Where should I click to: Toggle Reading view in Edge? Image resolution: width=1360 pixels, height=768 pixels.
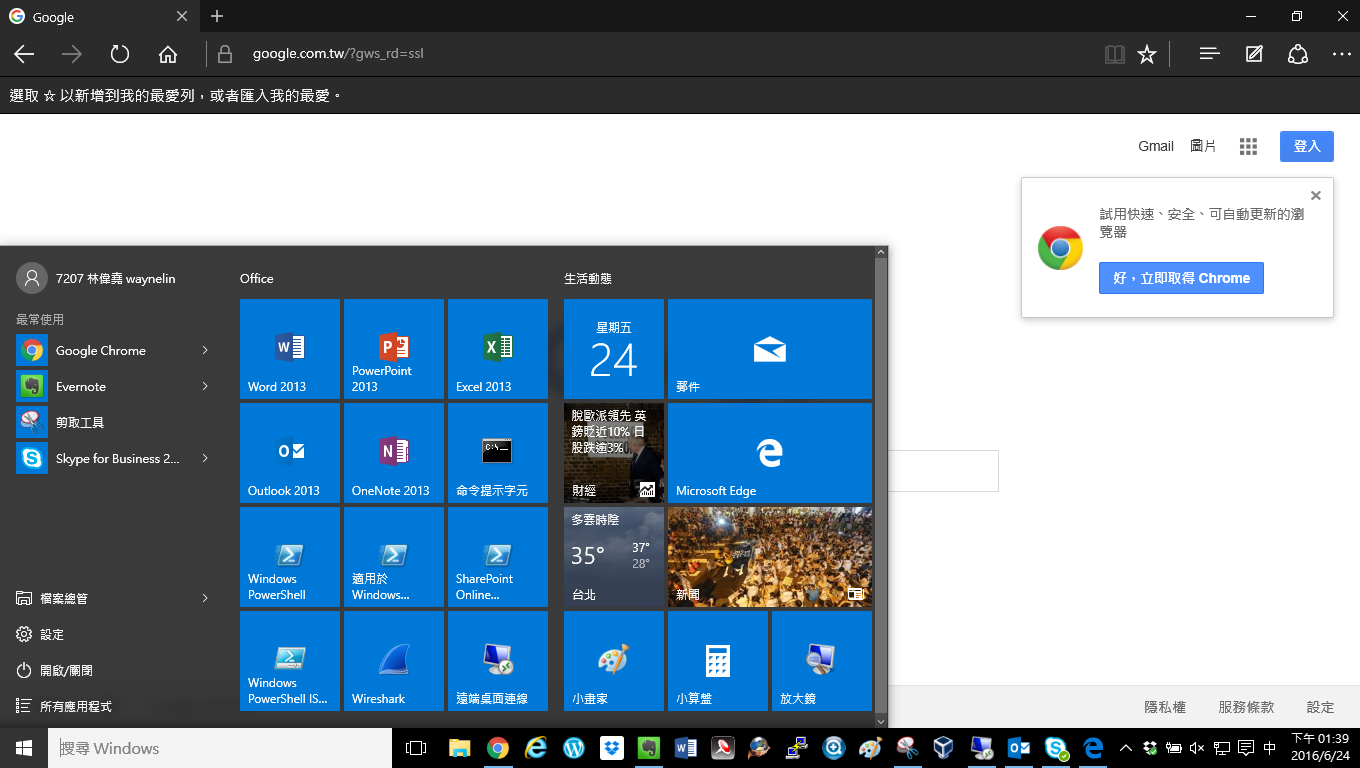(x=1115, y=54)
